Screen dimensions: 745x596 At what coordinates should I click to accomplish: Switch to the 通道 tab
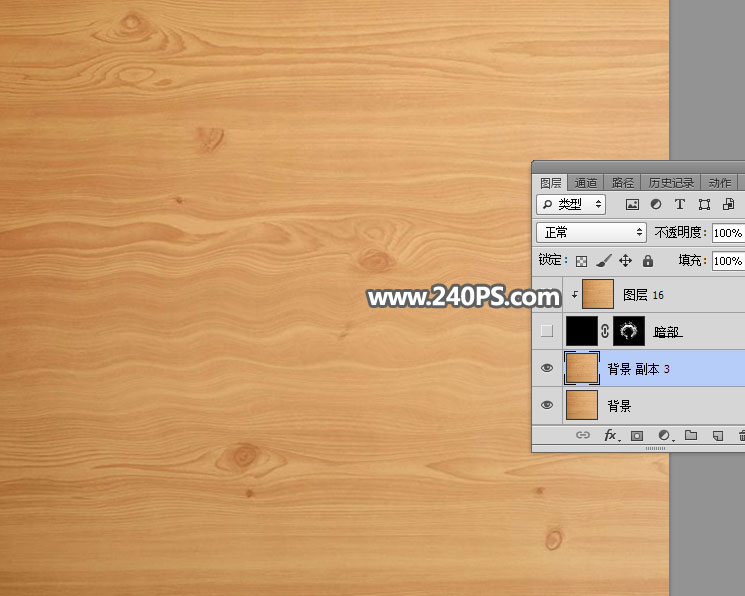pyautogui.click(x=585, y=183)
